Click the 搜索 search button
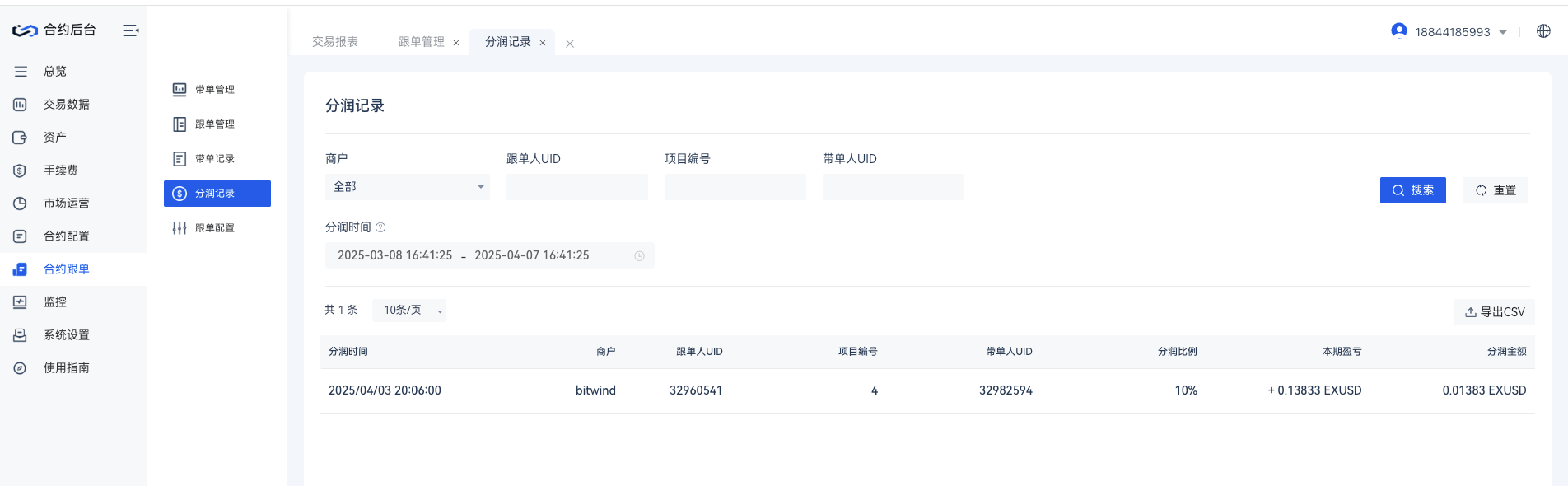Viewport: 1568px width, 486px height. [x=1413, y=190]
